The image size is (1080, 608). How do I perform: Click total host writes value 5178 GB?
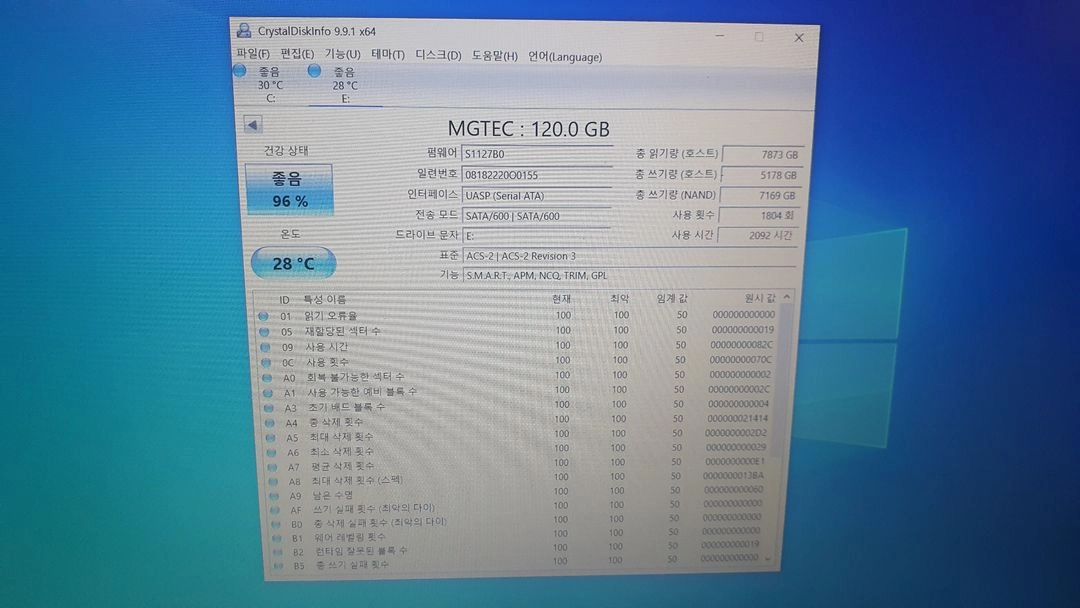(761, 176)
